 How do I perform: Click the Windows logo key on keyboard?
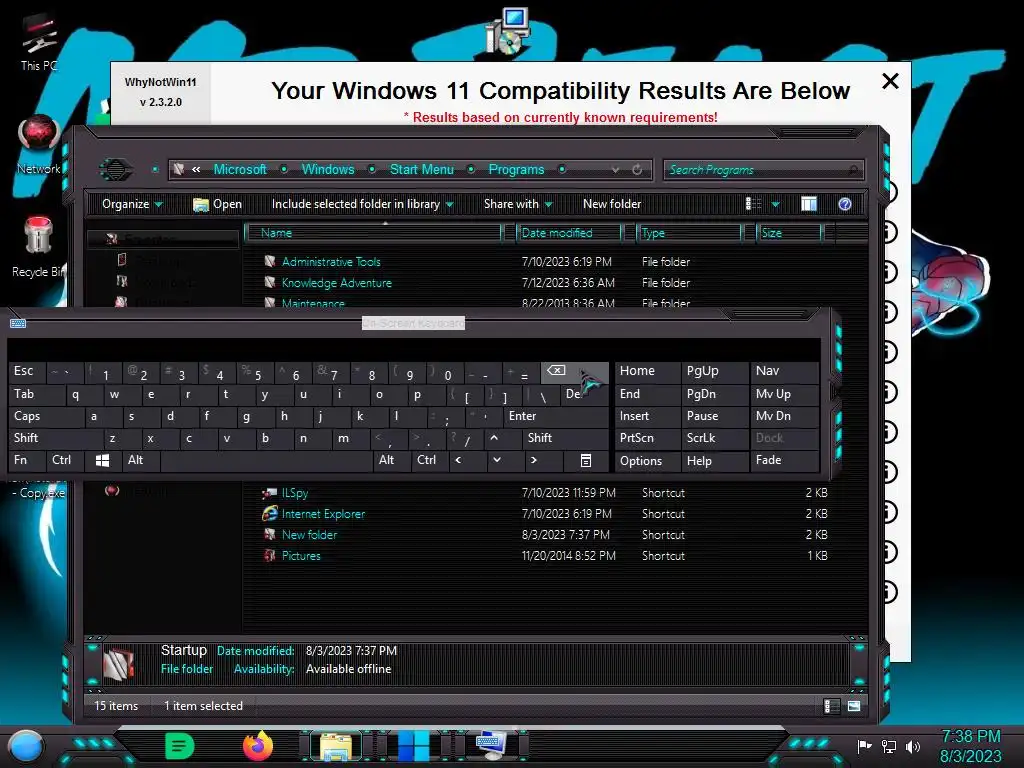(103, 460)
